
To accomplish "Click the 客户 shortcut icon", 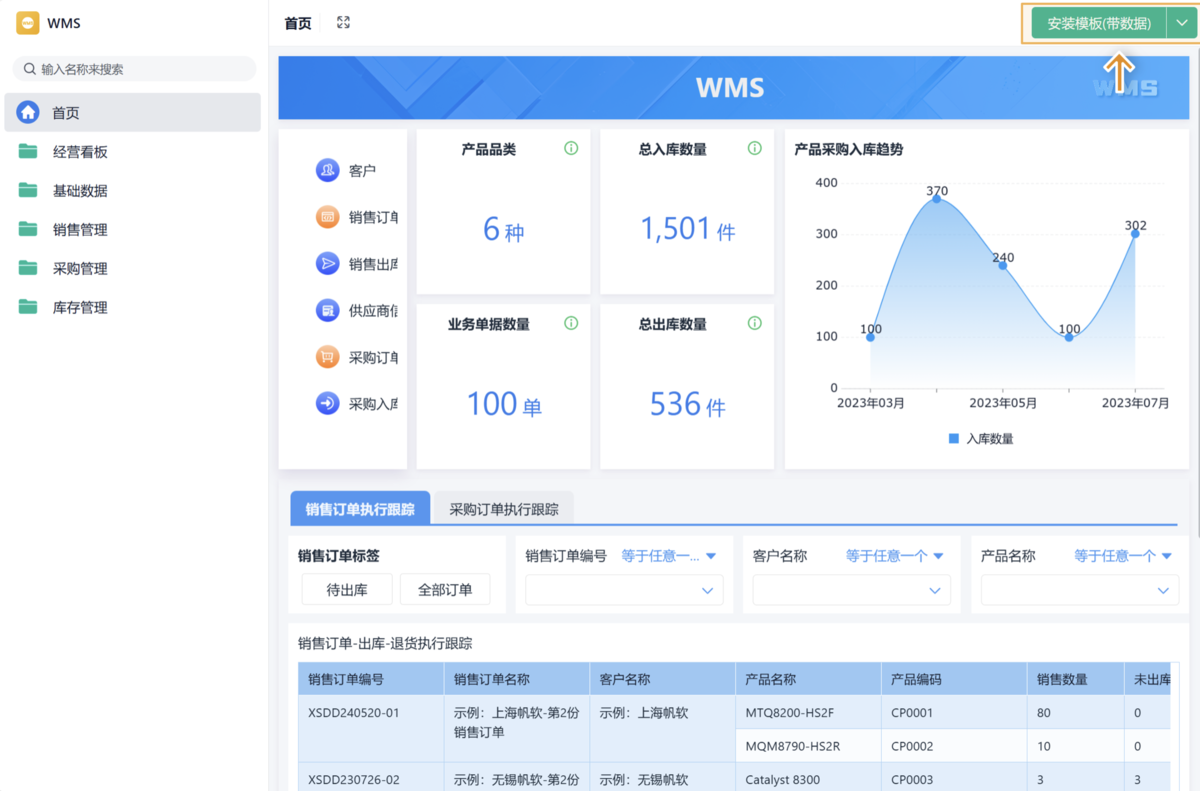I will pos(327,170).
